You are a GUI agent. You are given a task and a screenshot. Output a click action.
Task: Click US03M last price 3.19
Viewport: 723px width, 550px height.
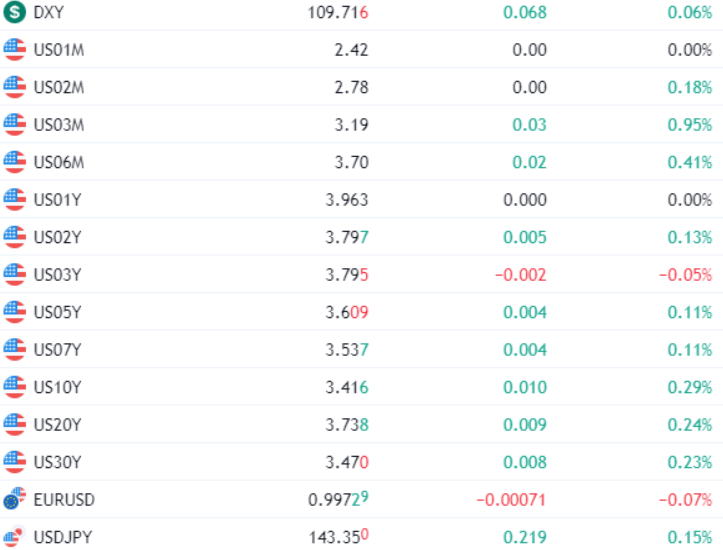[x=351, y=125]
